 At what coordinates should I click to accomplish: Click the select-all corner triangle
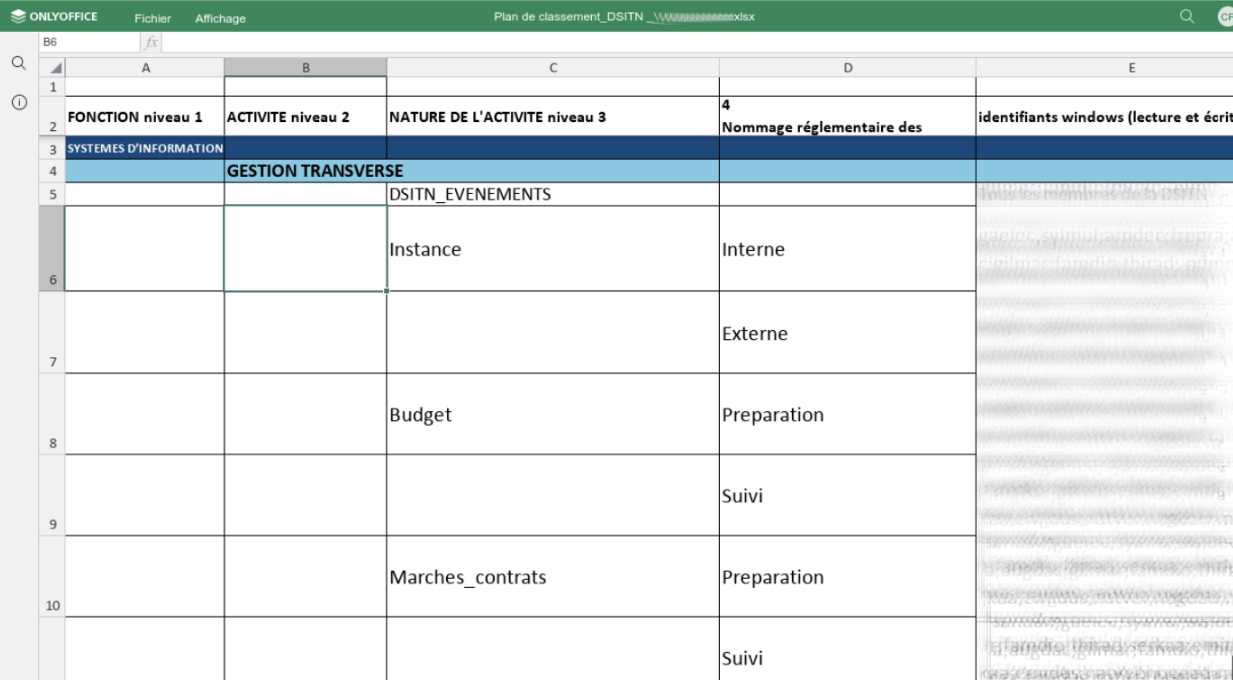[x=56, y=68]
